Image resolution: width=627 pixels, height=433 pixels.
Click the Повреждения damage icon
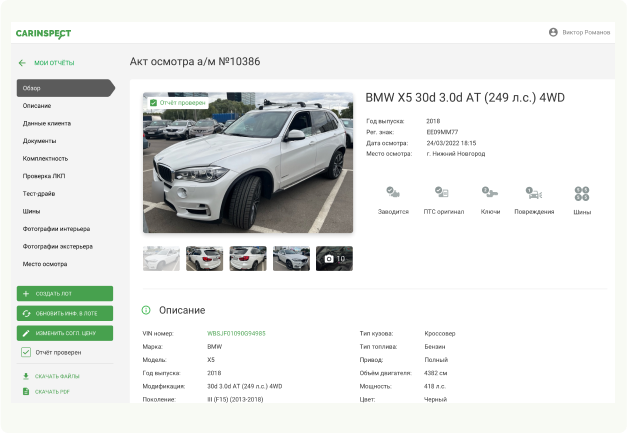(534, 192)
